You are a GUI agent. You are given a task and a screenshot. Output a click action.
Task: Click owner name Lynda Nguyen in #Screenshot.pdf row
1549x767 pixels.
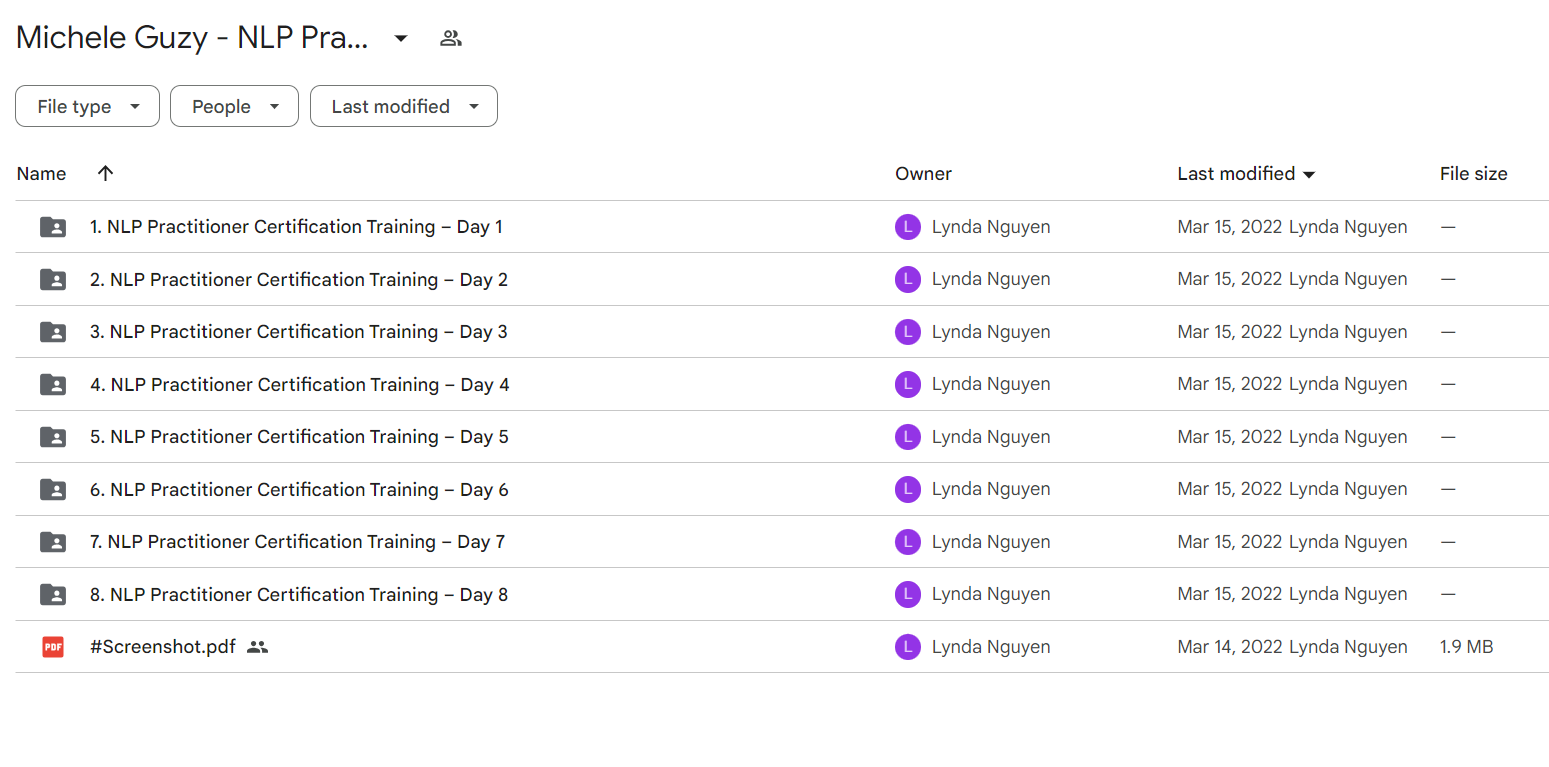tap(991, 647)
